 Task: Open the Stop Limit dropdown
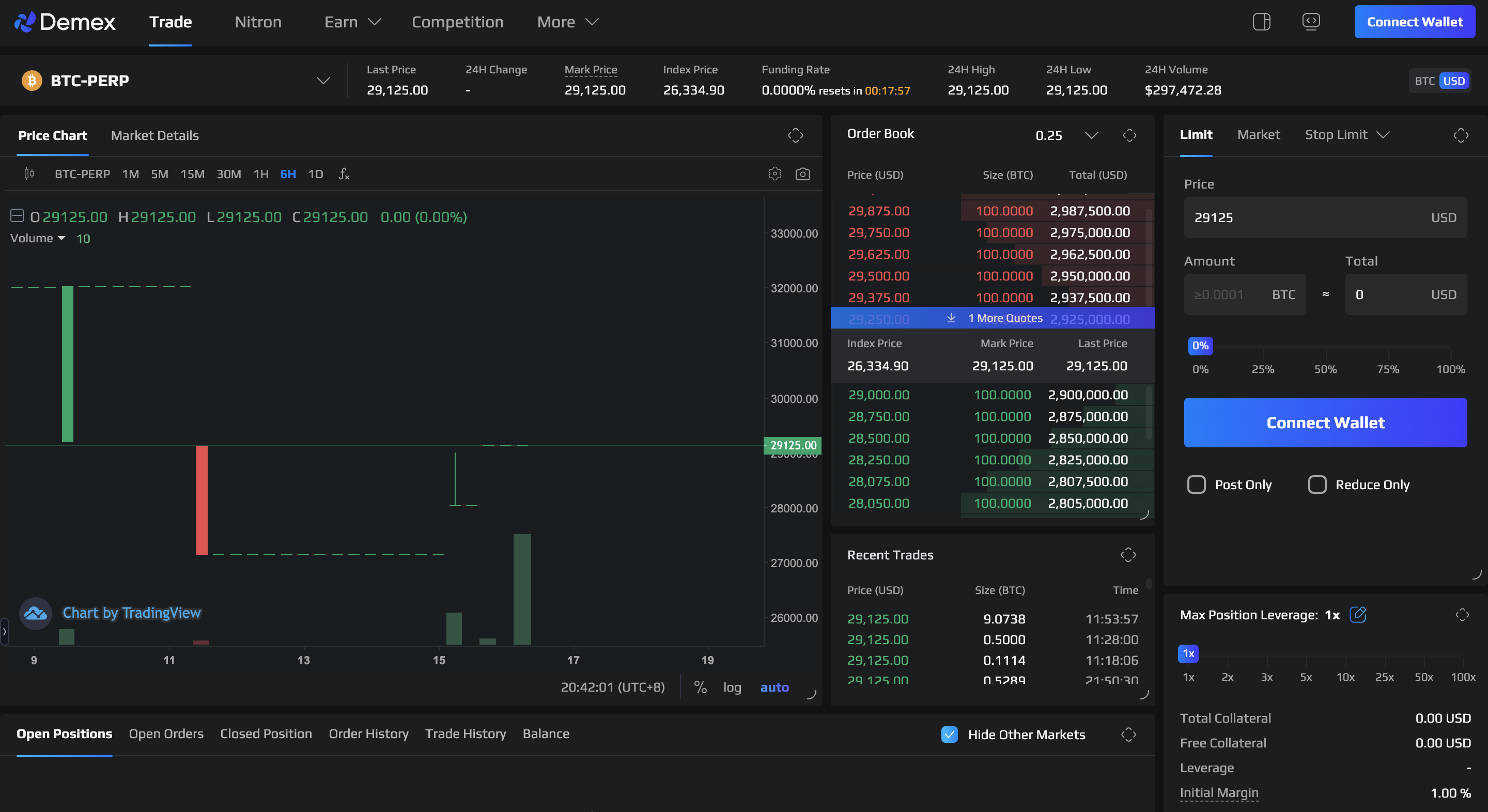(x=1346, y=135)
